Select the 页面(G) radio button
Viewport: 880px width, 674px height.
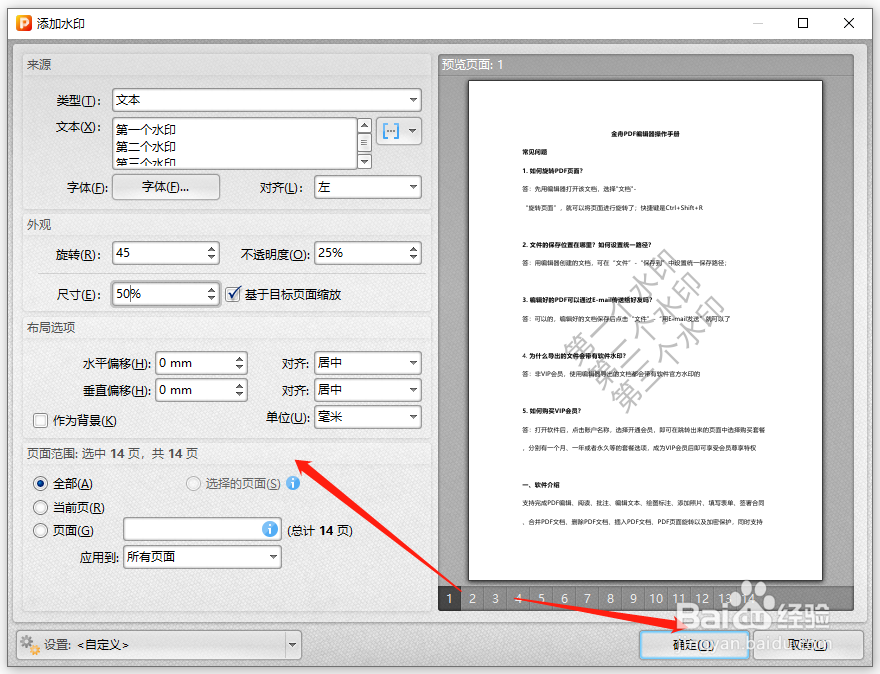pos(40,530)
